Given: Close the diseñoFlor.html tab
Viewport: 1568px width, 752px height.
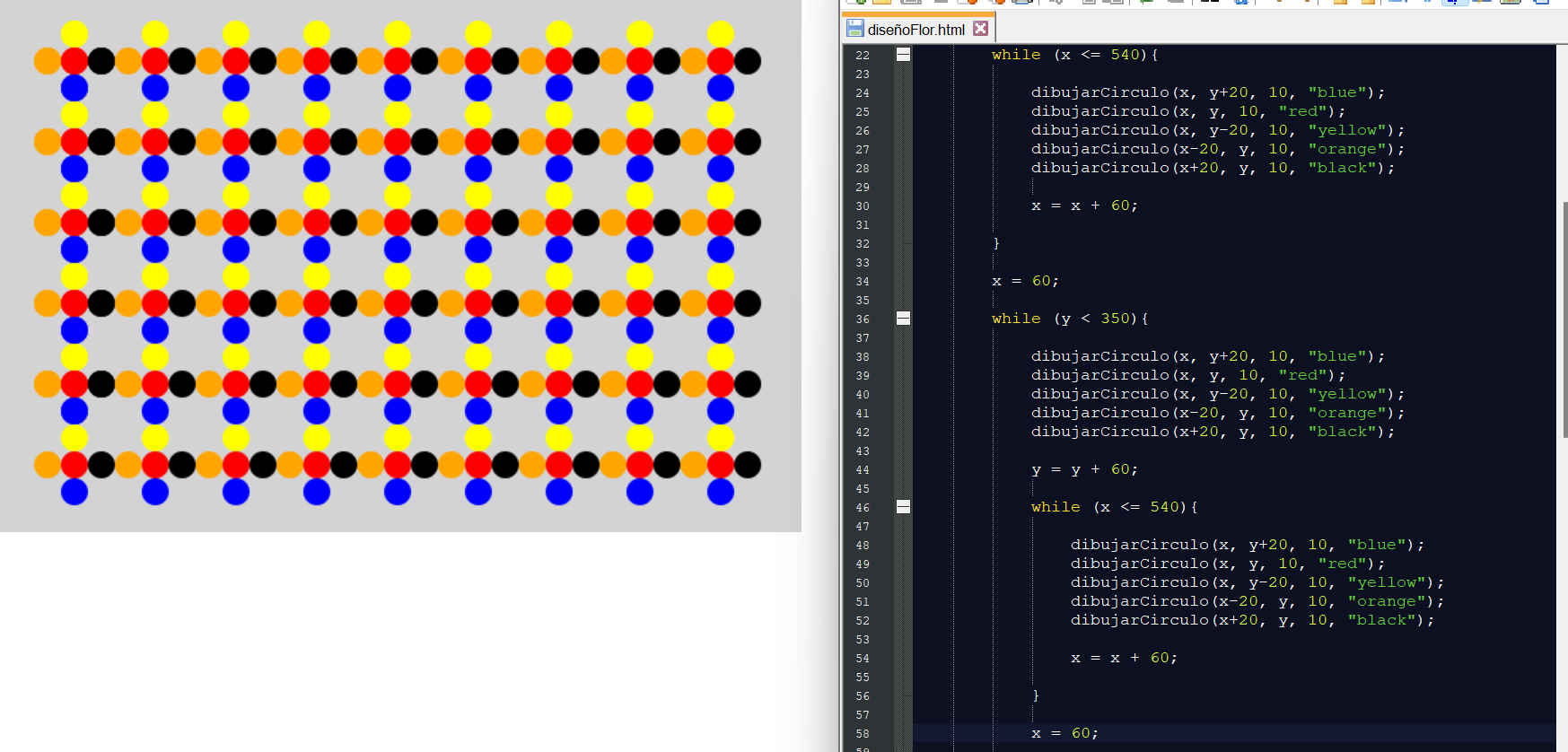Looking at the screenshot, I should click(980, 29).
